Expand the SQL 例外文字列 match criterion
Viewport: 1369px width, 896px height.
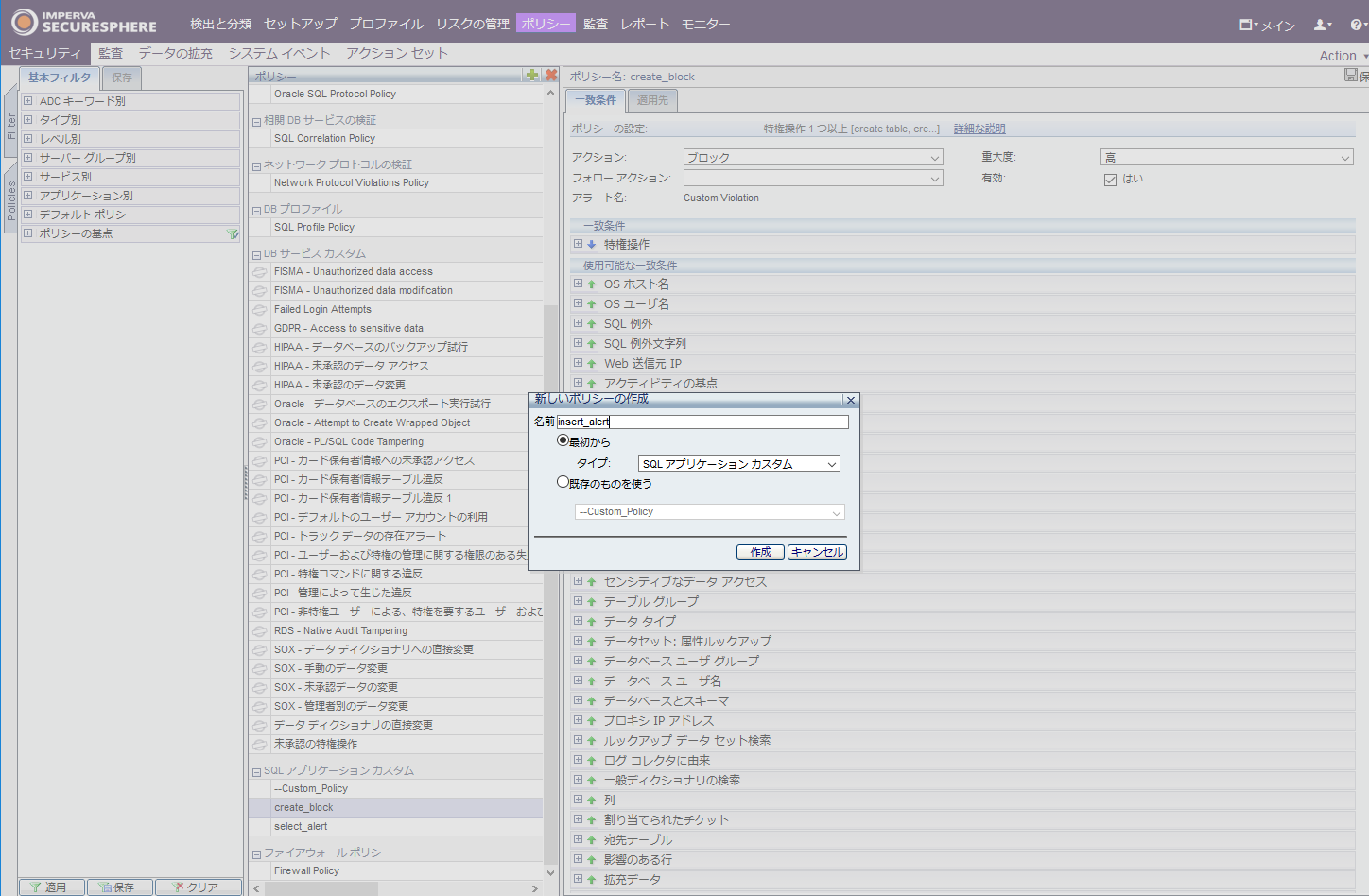(578, 343)
